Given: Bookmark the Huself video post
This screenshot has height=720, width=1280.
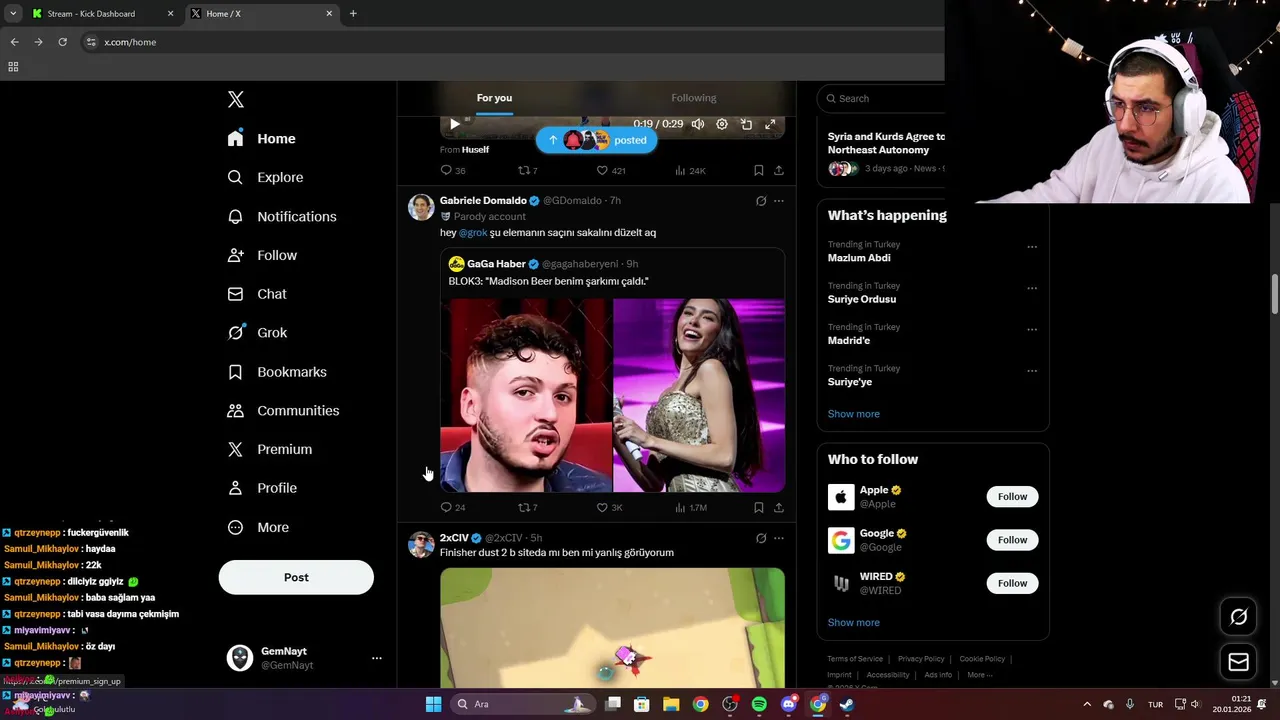Looking at the screenshot, I should (x=758, y=170).
